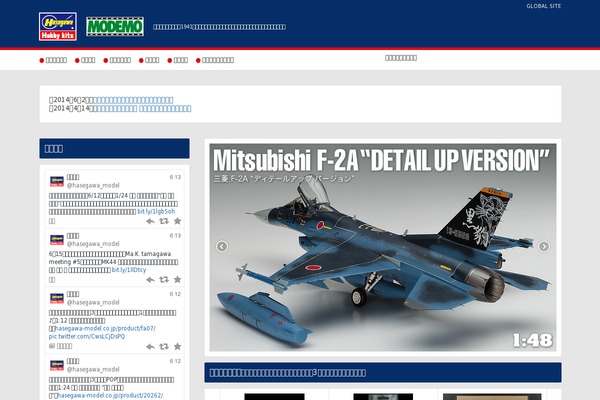The image size is (600, 400).
Task: Open the hasegawa-model.co.jp/product/fa07/ link
Action: pos(105,328)
